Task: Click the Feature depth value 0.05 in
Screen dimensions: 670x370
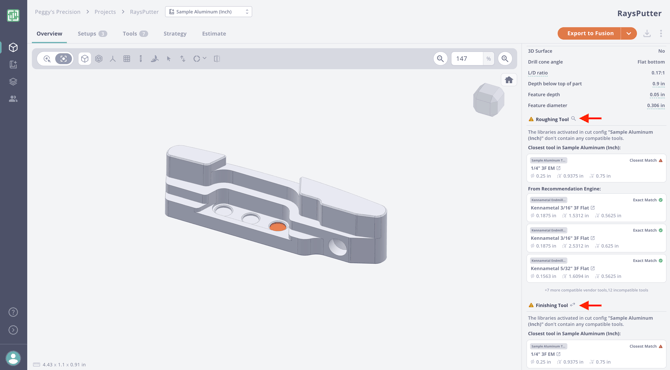Action: coord(657,94)
